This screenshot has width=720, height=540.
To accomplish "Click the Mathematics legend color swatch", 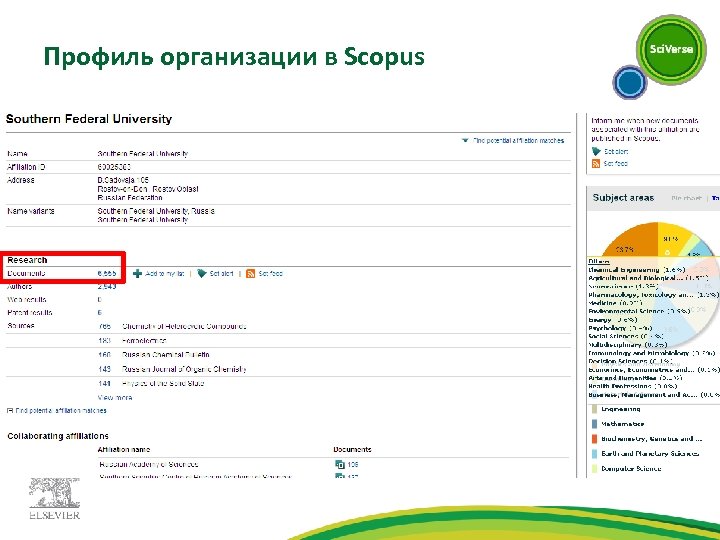I will pyautogui.click(x=595, y=424).
